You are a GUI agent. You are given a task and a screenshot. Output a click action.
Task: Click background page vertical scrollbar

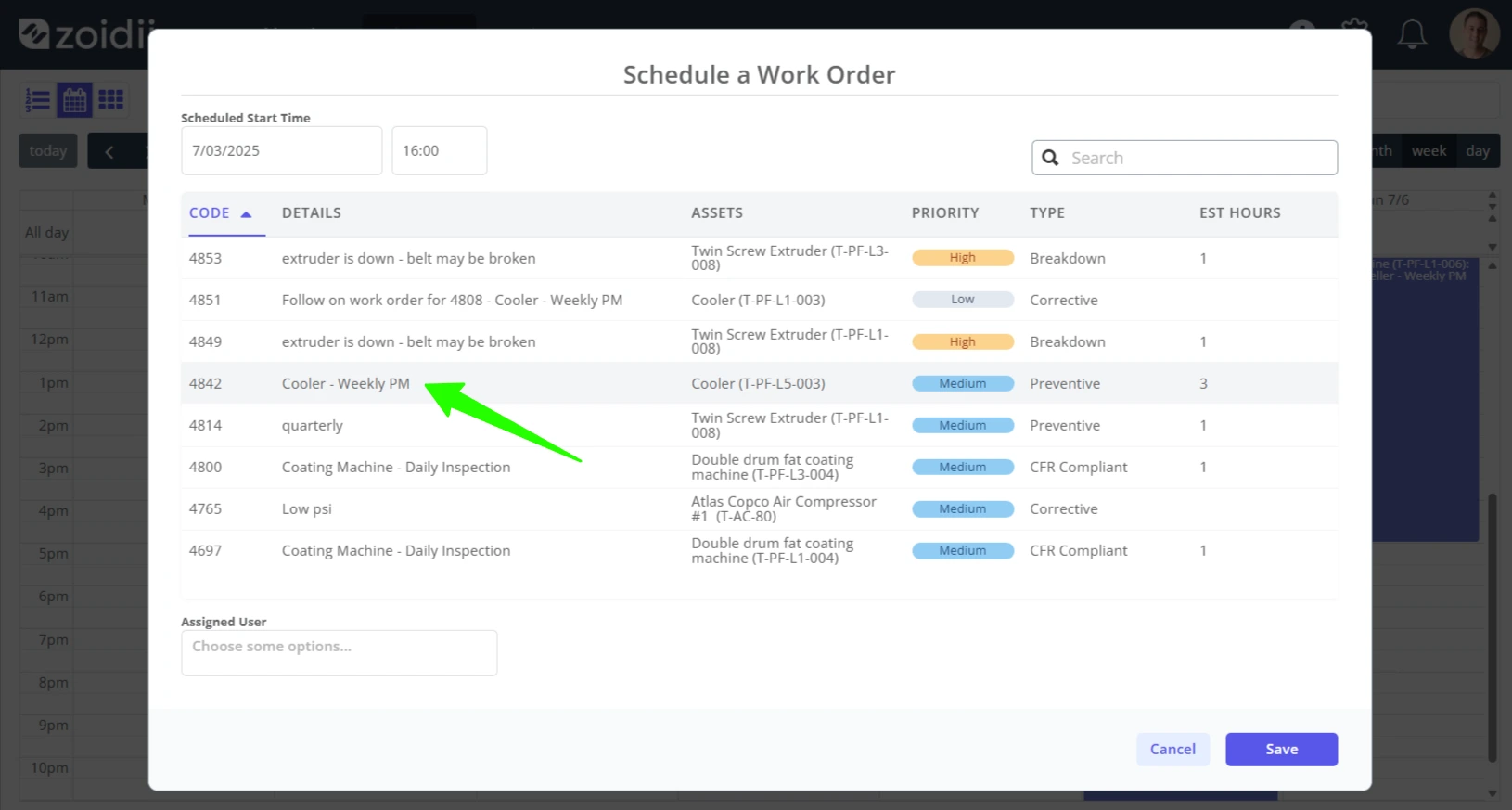coord(1493,627)
